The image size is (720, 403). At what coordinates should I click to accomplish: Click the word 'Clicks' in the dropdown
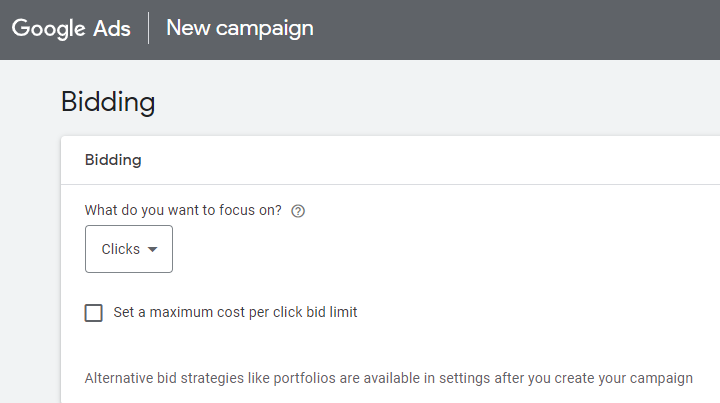coord(120,250)
